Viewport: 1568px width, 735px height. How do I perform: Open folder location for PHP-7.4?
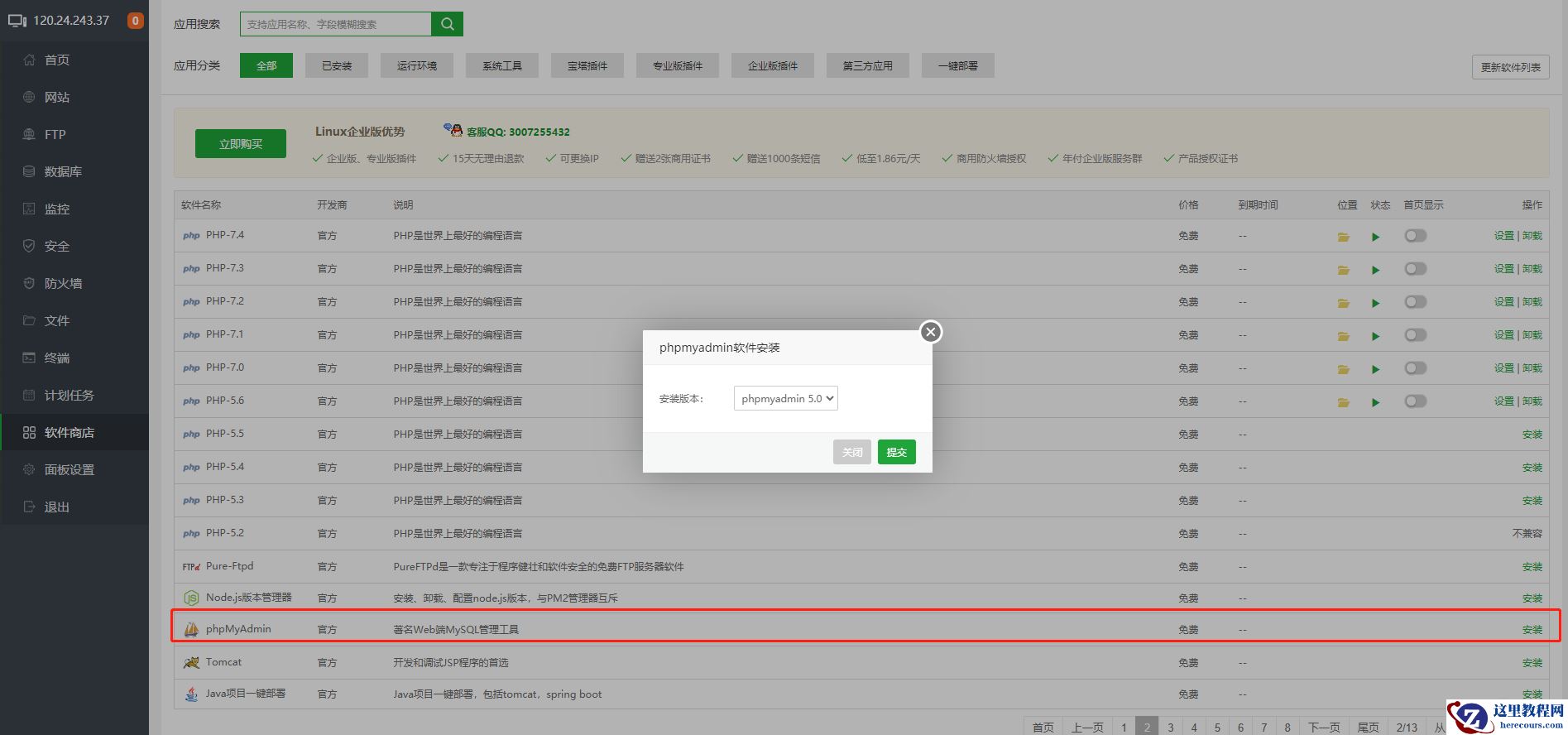1344,237
